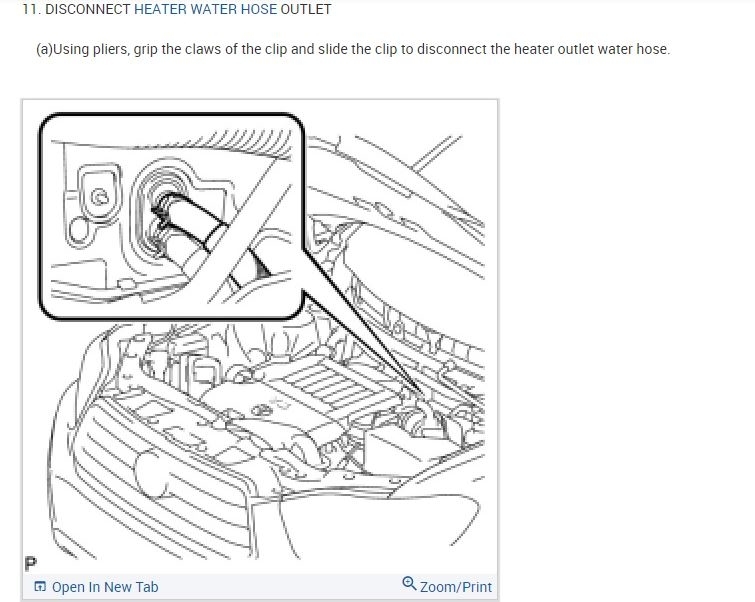Image resolution: width=755 pixels, height=602 pixels.
Task: Open the HEATER WATER HOSE link
Action: pyautogui.click(x=205, y=9)
